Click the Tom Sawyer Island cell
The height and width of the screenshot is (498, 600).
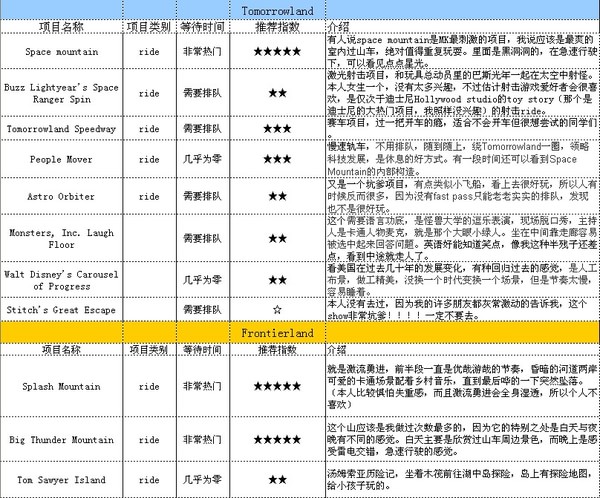(x=62, y=479)
